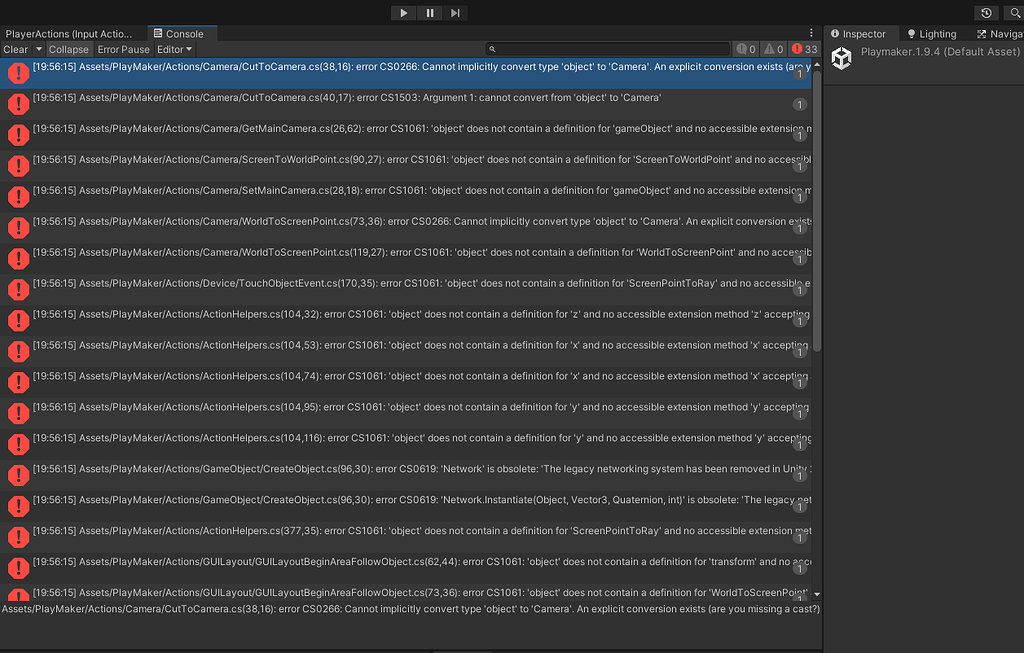Image resolution: width=1024 pixels, height=653 pixels.
Task: Click the undo history icon near top right
Action: [x=985, y=12]
